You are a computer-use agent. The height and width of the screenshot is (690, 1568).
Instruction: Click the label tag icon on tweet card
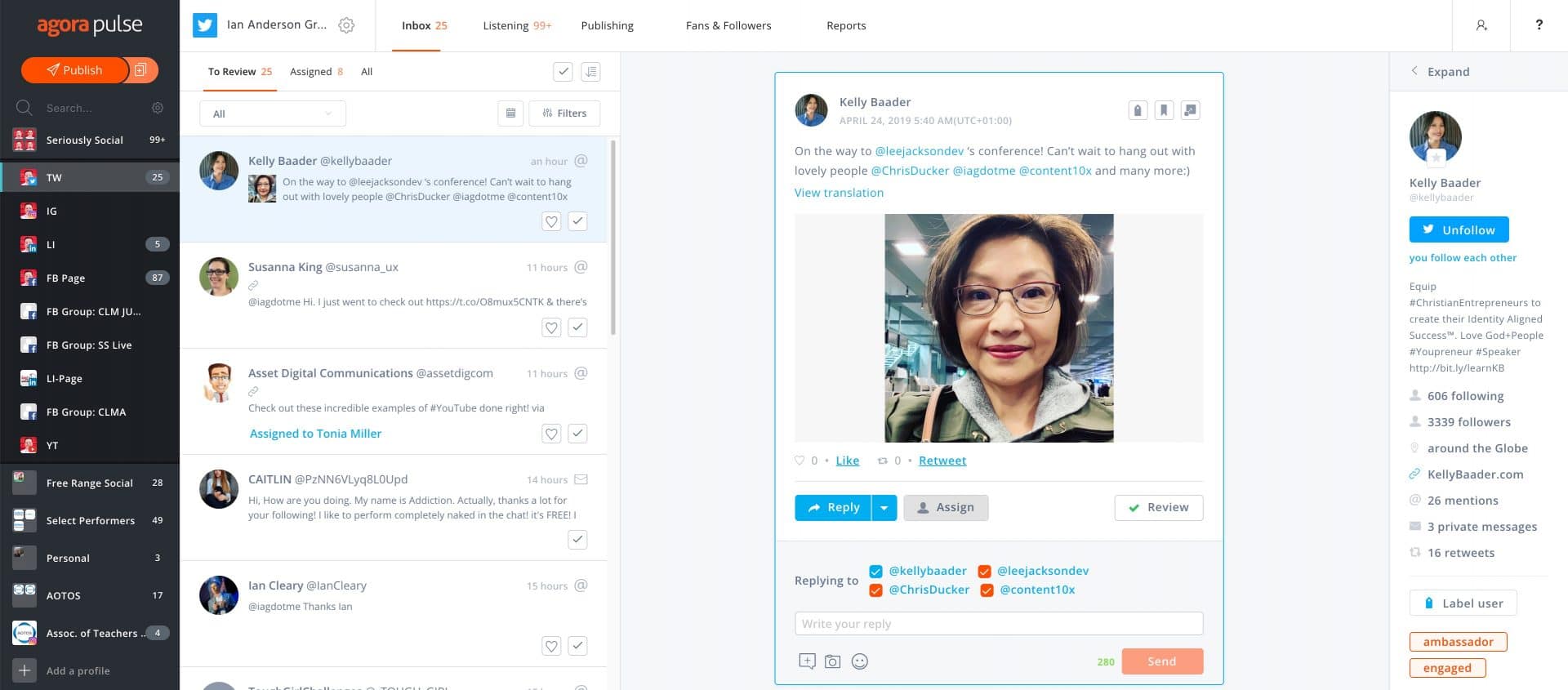[1138, 110]
